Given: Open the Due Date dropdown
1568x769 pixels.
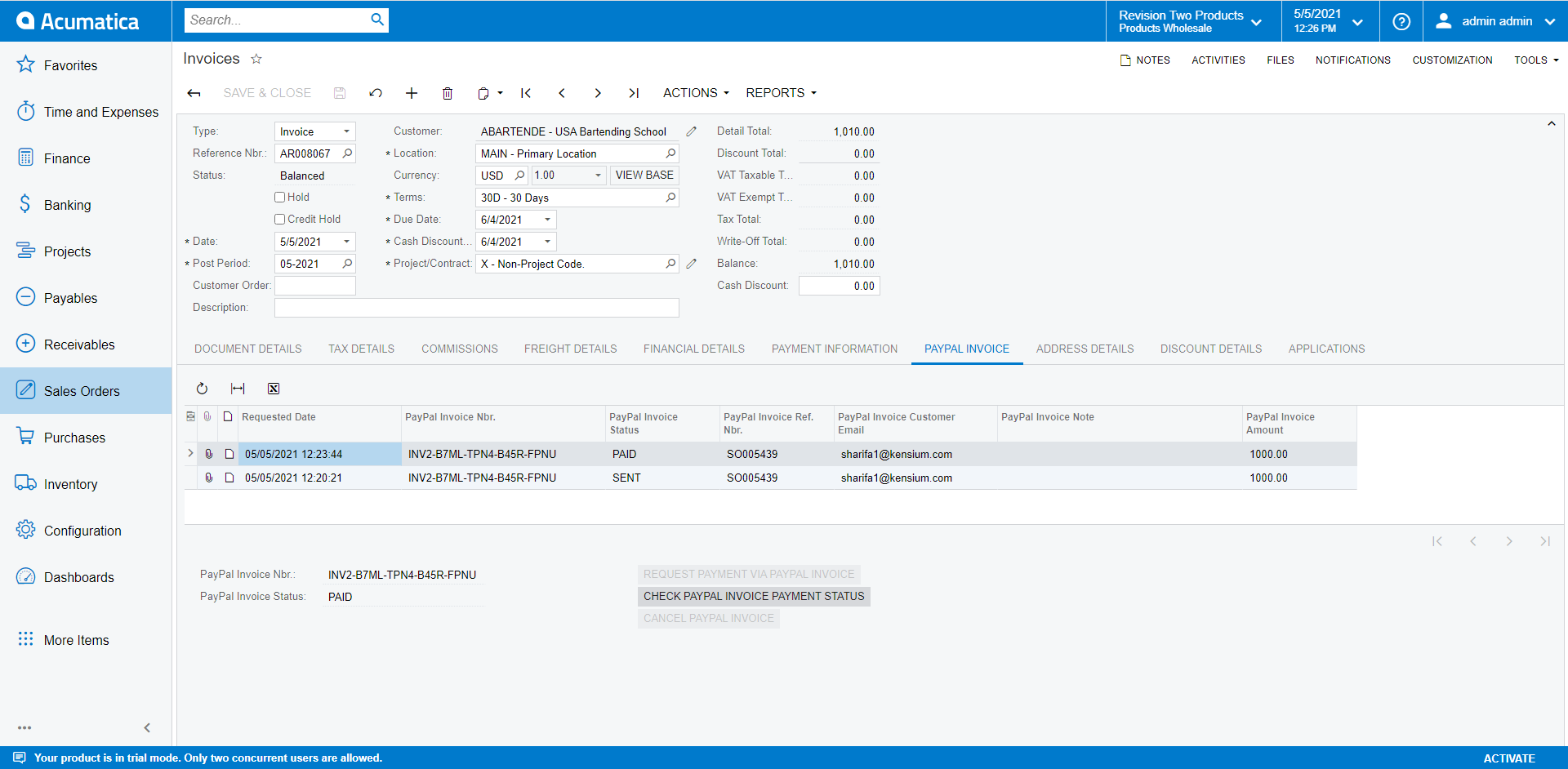Looking at the screenshot, I should pos(547,220).
